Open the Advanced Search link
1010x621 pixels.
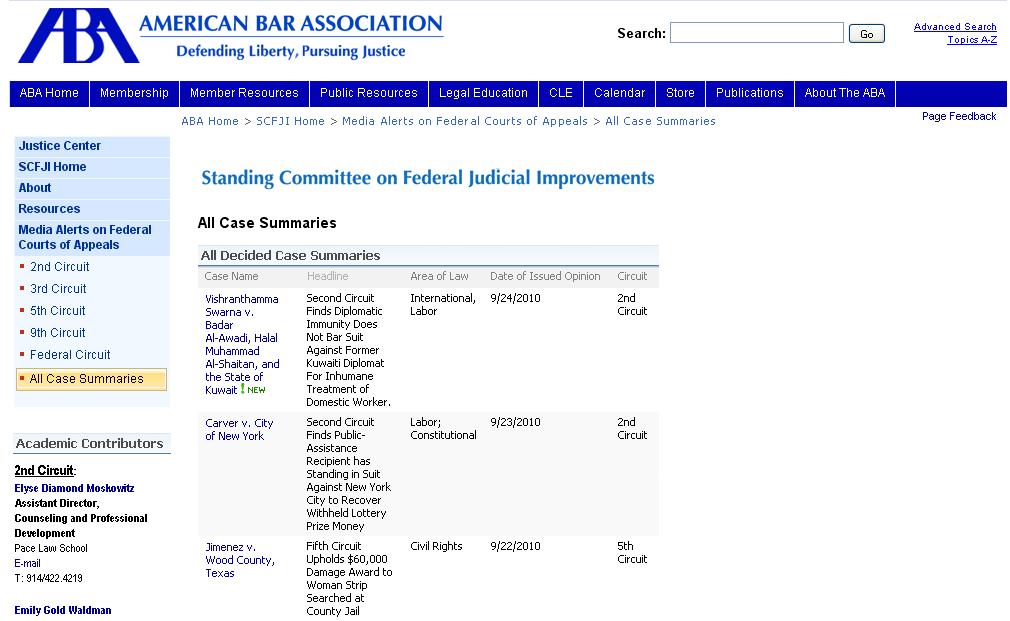point(954,27)
